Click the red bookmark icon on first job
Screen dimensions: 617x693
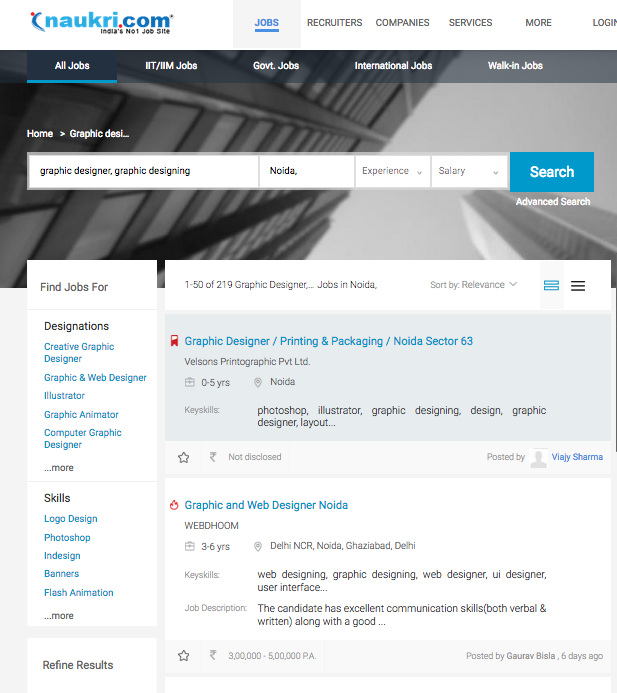click(175, 342)
